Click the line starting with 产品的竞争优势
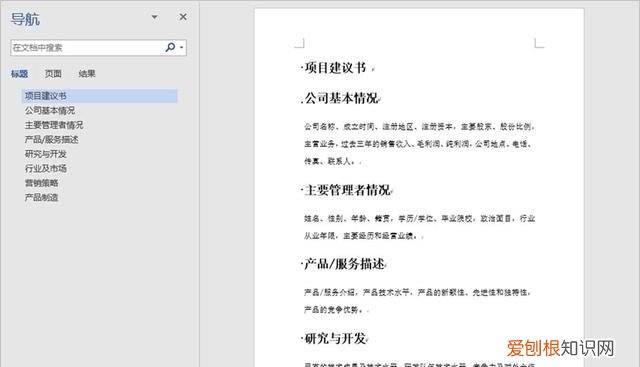 333,310
